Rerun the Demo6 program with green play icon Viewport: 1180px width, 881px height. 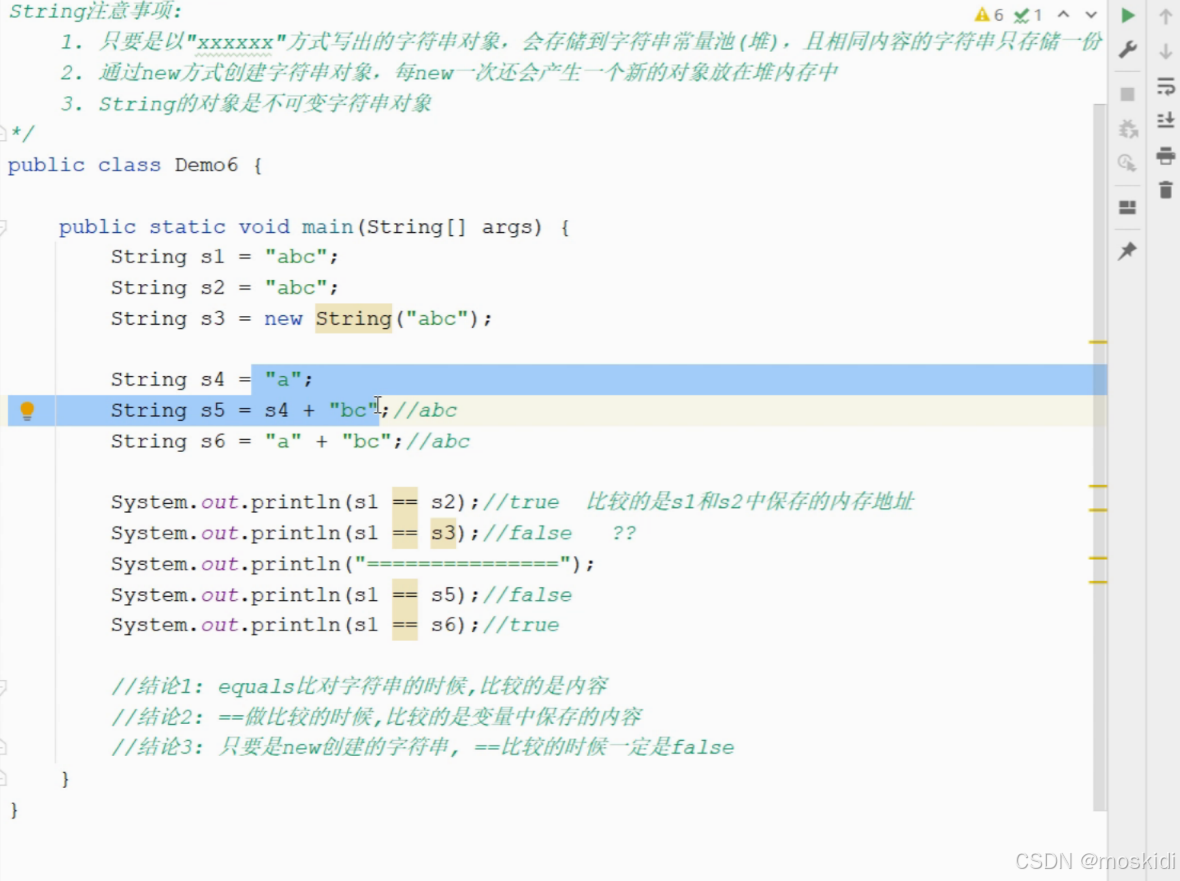pyautogui.click(x=1128, y=17)
